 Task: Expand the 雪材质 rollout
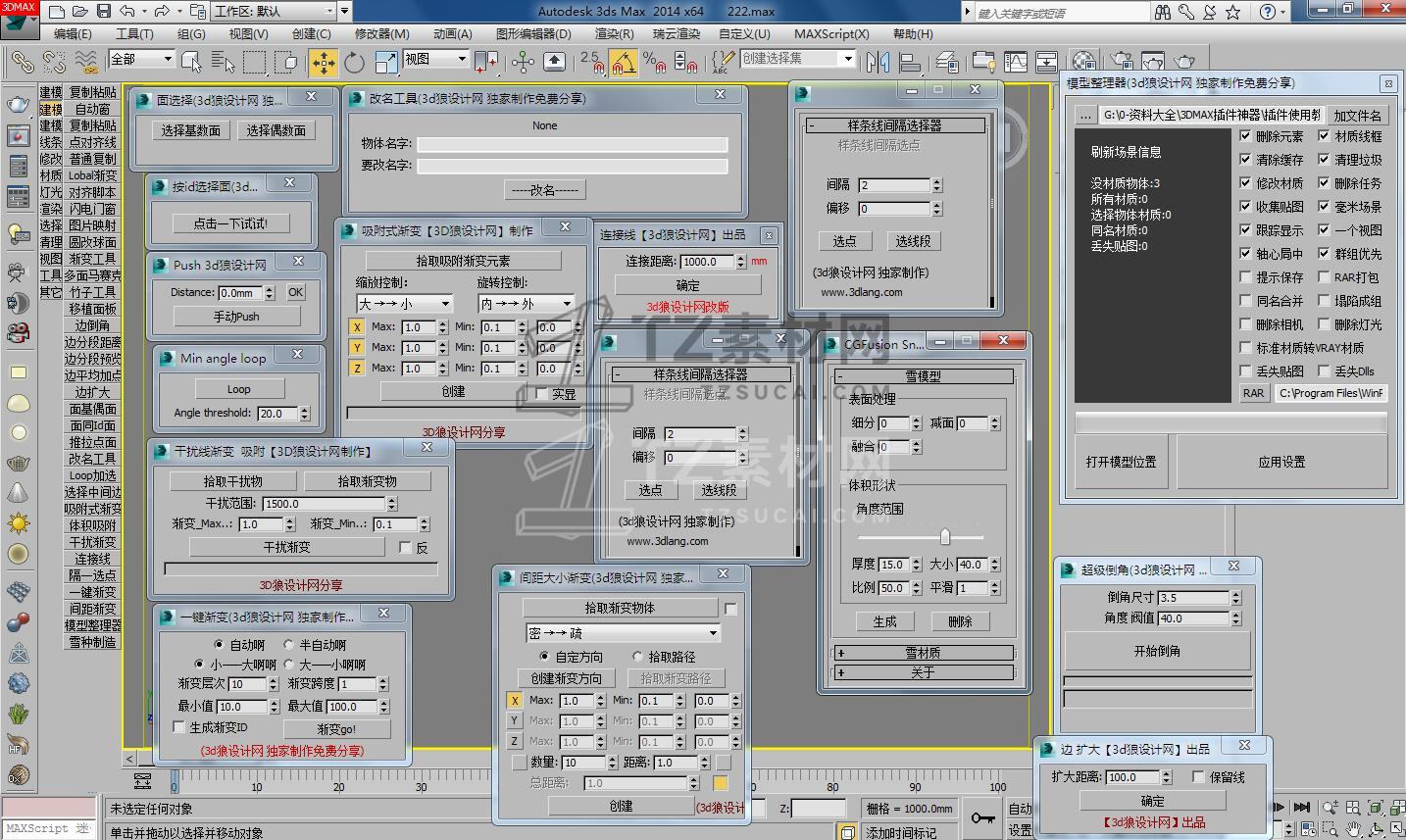click(x=923, y=653)
